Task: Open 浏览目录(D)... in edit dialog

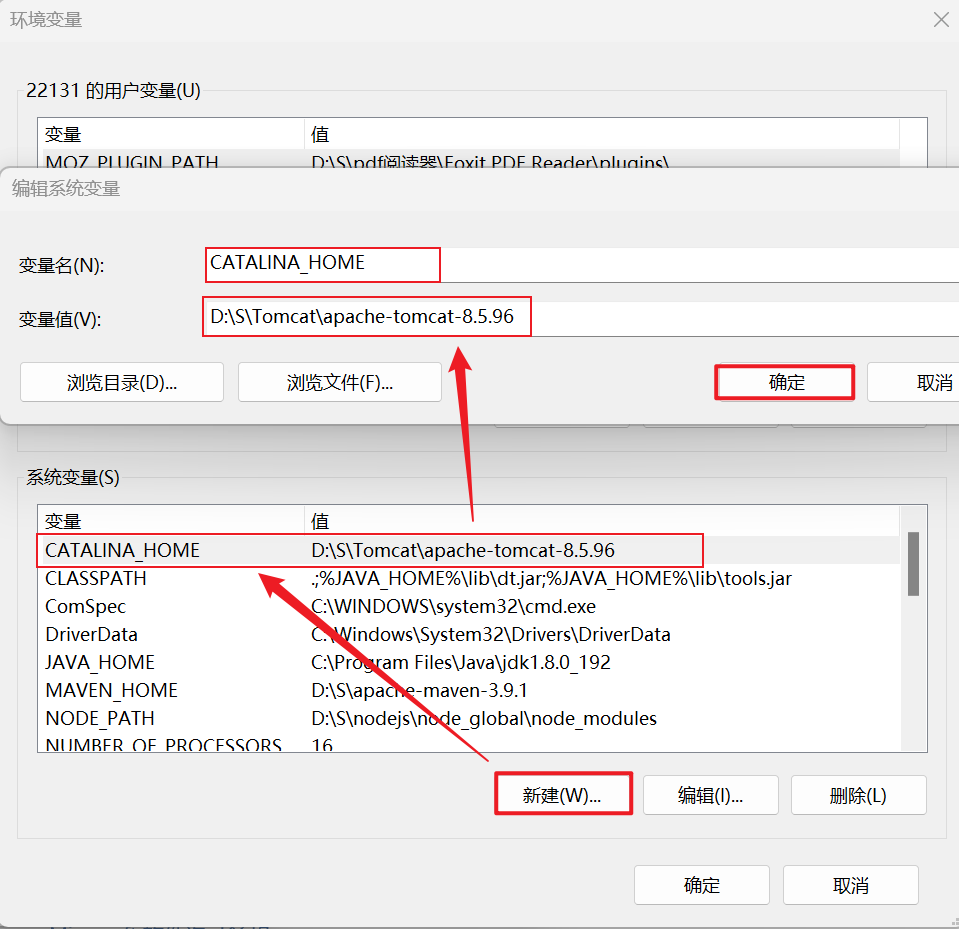Action: pyautogui.click(x=122, y=382)
